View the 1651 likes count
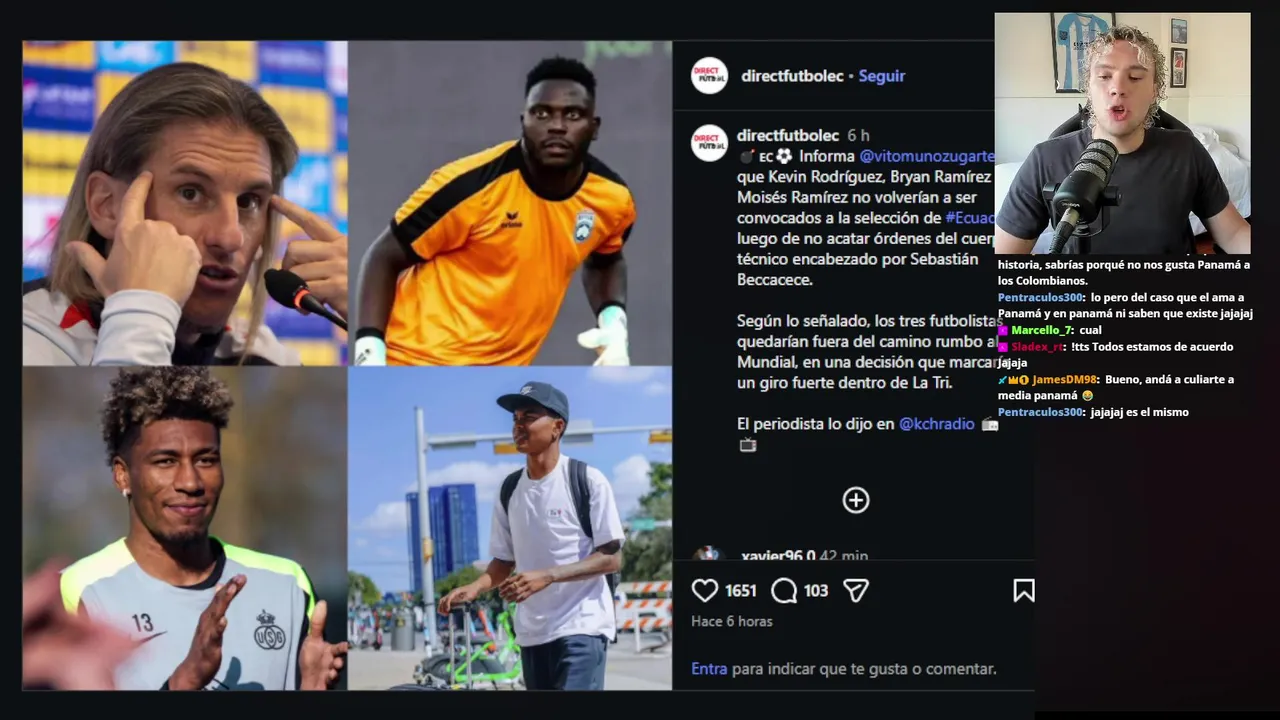The height and width of the screenshot is (720, 1280). coord(741,591)
